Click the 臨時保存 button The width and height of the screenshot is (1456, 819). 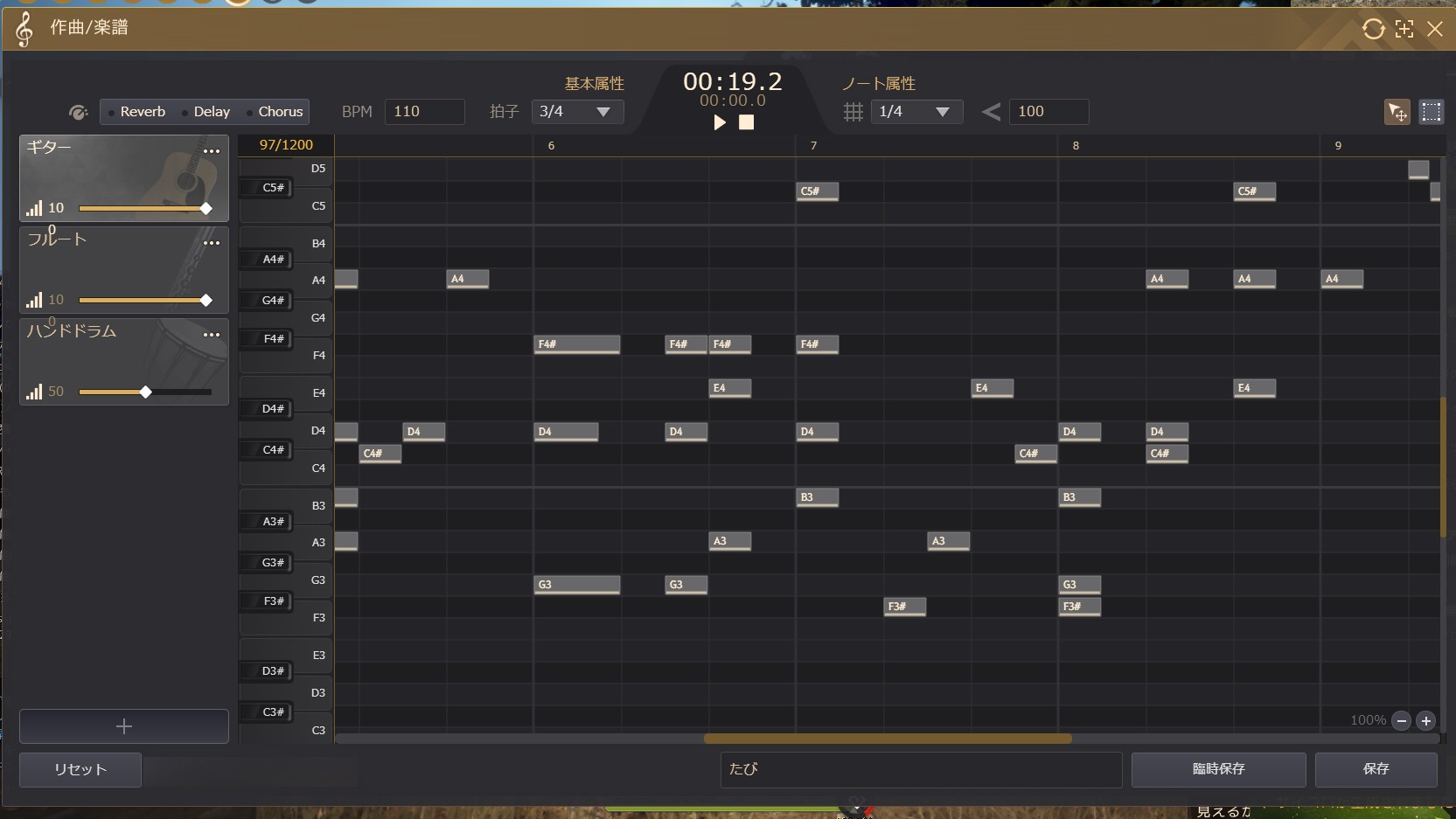(1219, 769)
